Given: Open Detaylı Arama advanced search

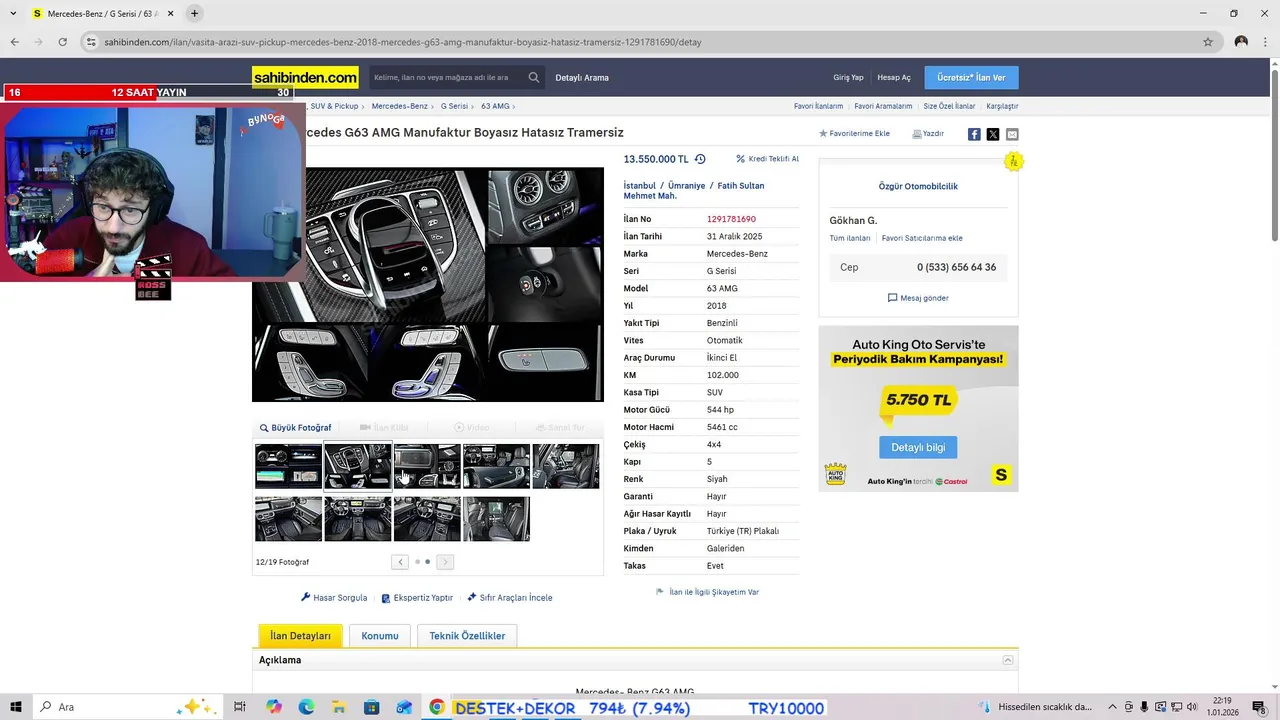Looking at the screenshot, I should pyautogui.click(x=582, y=77).
